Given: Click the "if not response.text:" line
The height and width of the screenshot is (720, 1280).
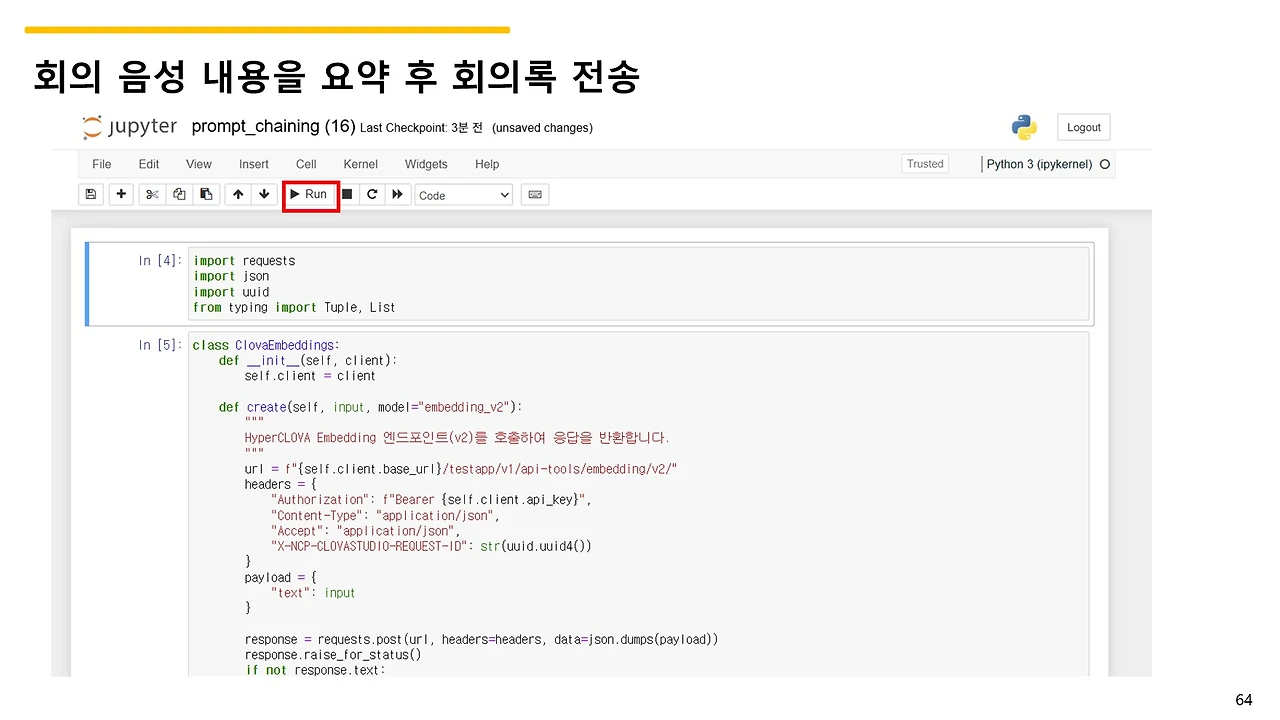Looking at the screenshot, I should (x=315, y=669).
